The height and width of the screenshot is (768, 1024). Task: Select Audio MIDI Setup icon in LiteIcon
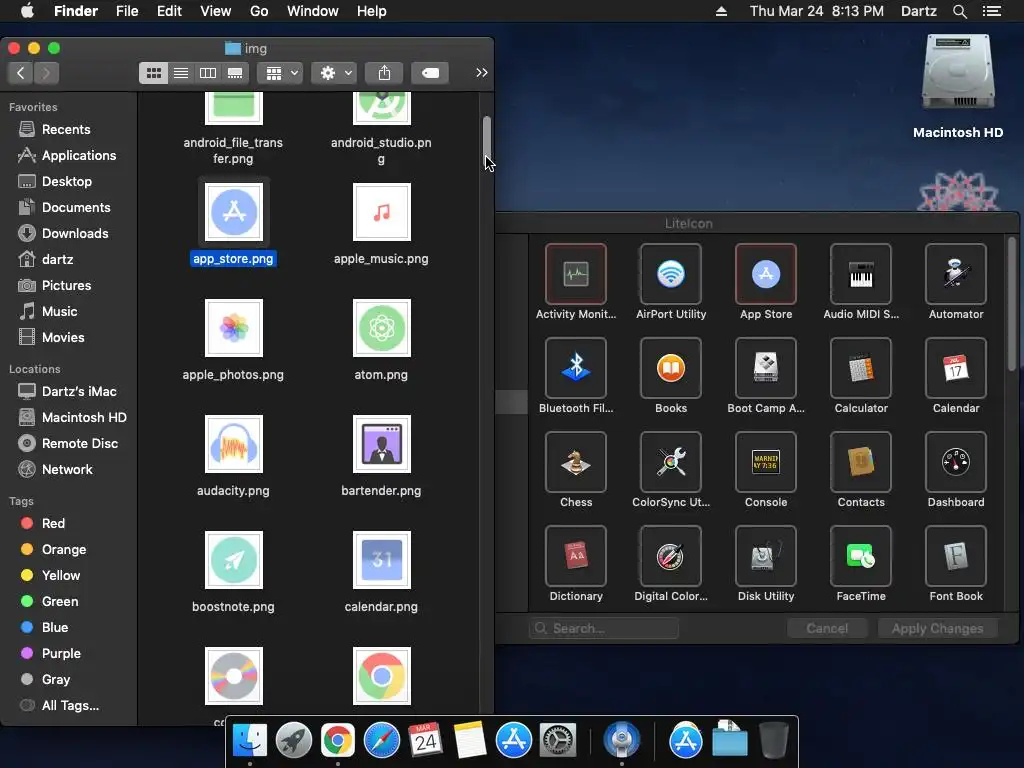[x=861, y=274]
